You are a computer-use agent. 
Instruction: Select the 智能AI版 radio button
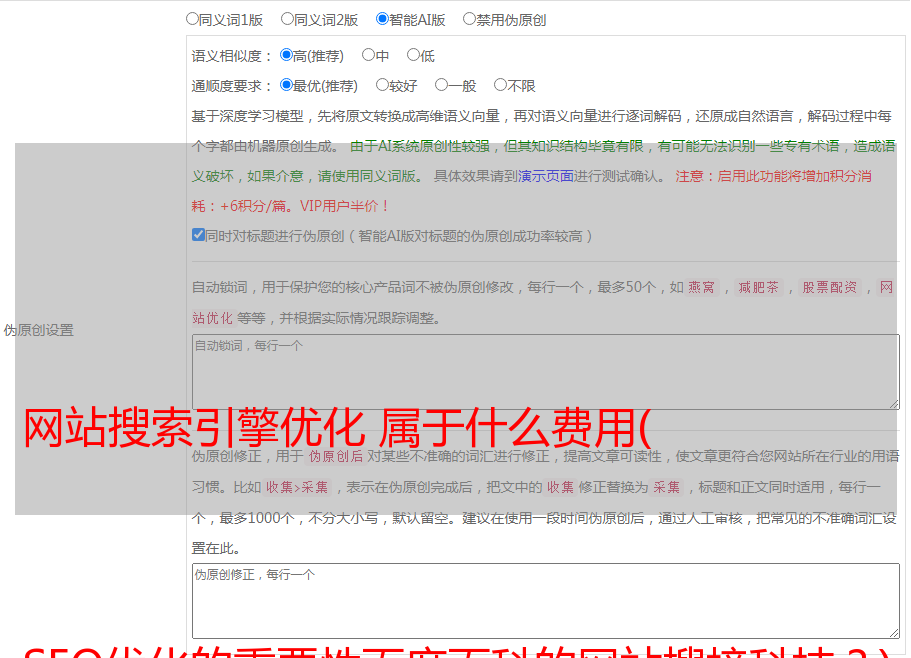point(382,19)
